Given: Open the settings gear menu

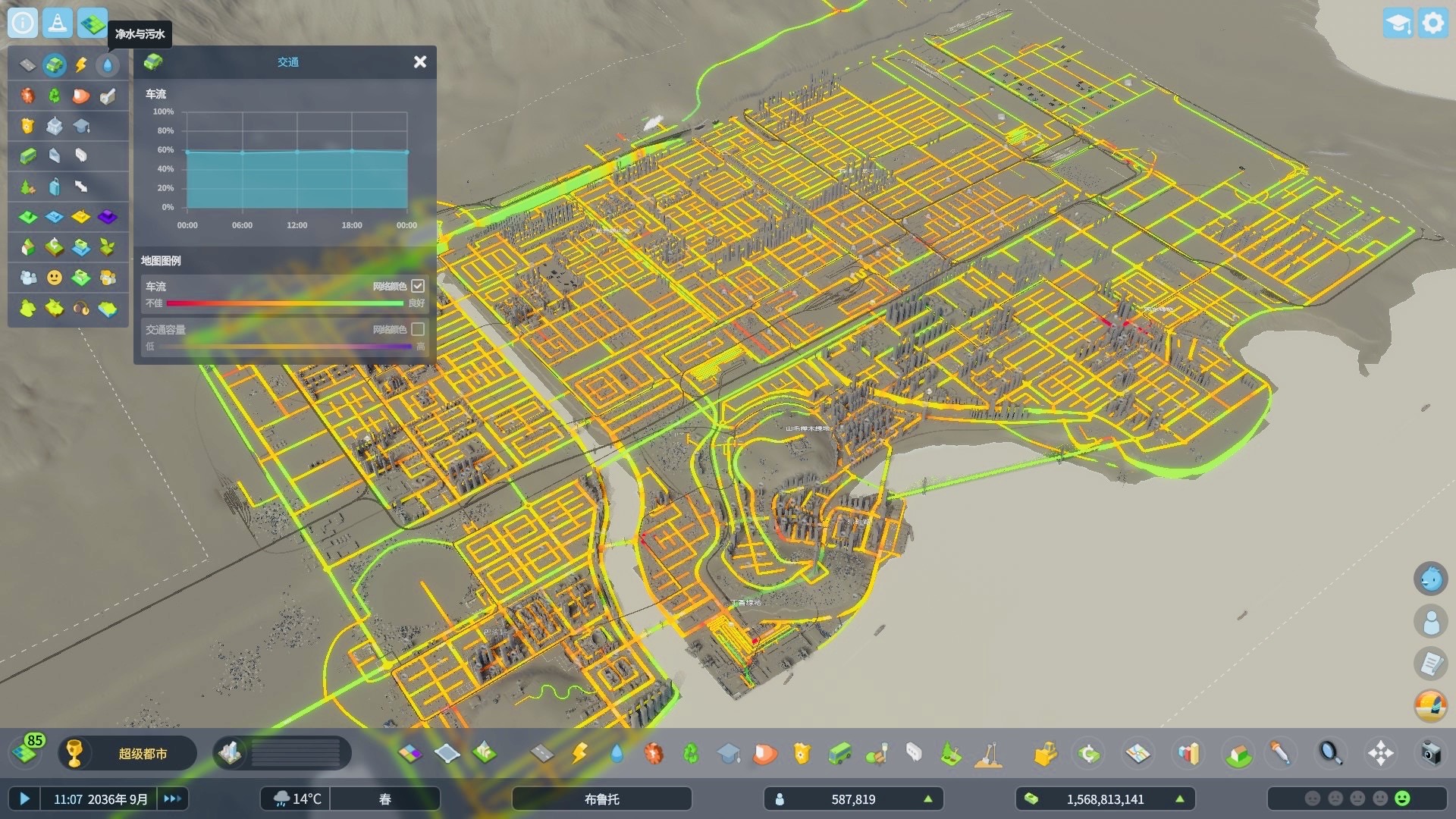Looking at the screenshot, I should click(x=1433, y=23).
